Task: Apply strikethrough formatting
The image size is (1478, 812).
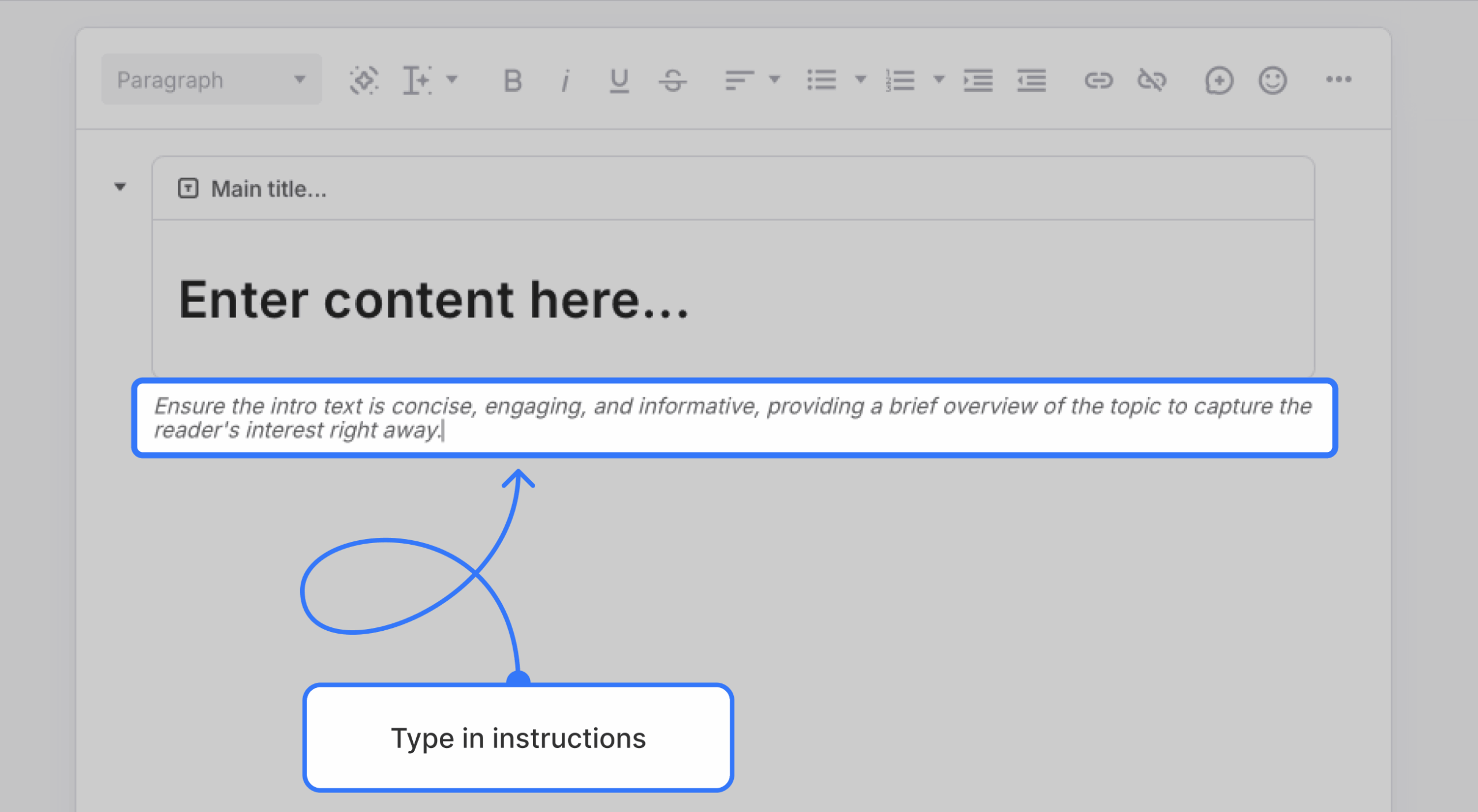Action: tap(673, 80)
